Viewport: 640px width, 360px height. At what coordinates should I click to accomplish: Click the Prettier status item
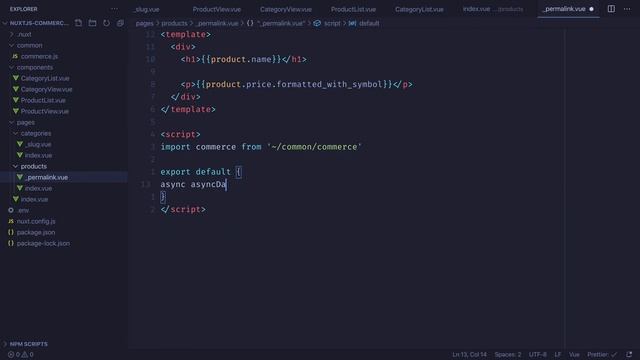pos(602,355)
